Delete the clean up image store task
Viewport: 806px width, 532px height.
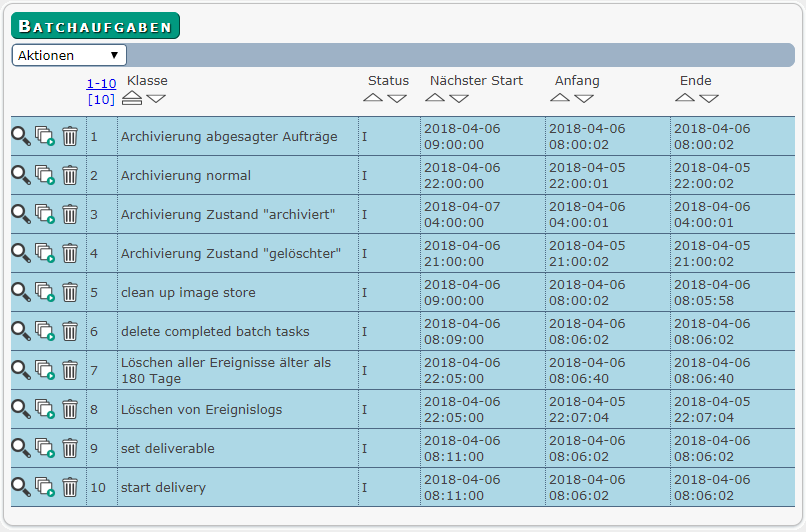tap(70, 292)
